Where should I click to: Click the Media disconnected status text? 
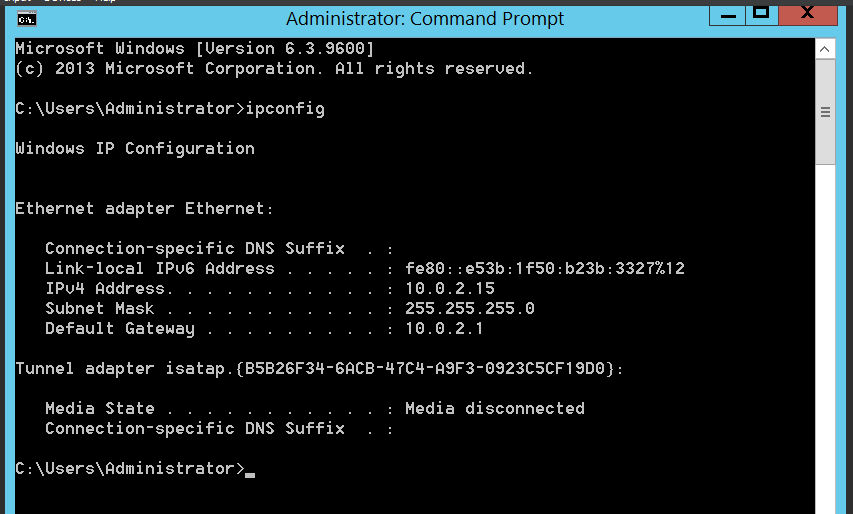(x=495, y=408)
